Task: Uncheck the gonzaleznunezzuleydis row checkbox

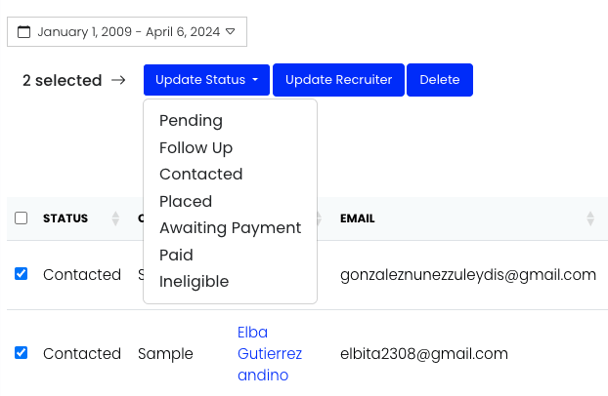Action: click(x=21, y=274)
